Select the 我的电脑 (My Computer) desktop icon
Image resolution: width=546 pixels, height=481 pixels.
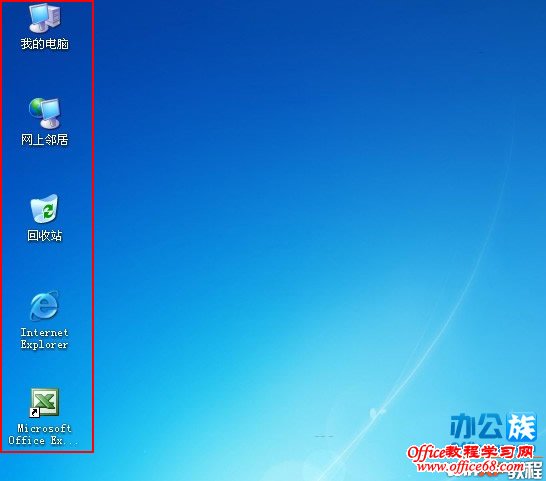click(x=45, y=18)
